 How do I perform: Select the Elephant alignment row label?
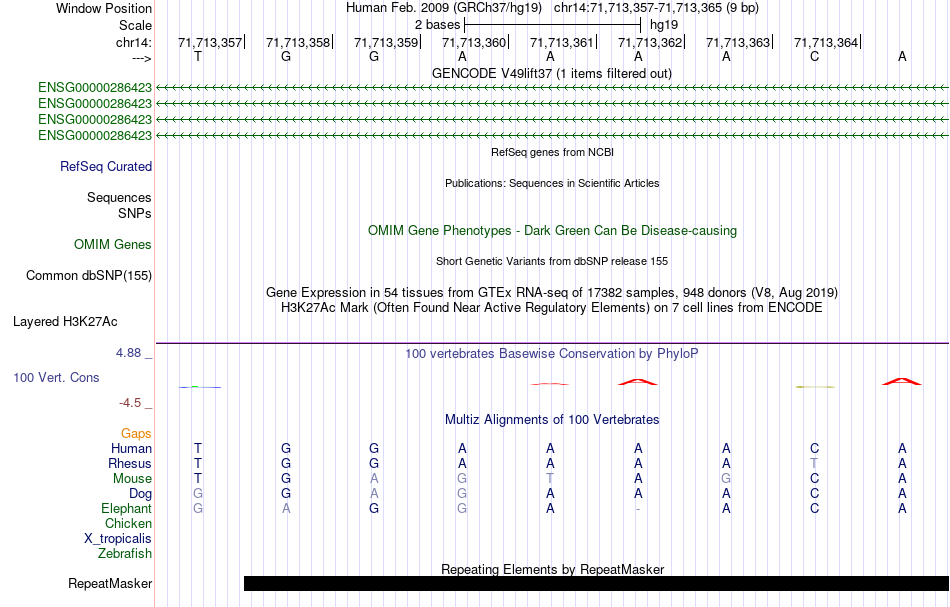click(x=127, y=509)
